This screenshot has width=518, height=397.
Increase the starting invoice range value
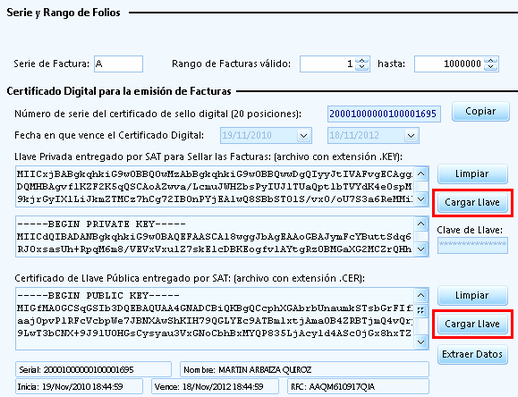click(x=362, y=60)
